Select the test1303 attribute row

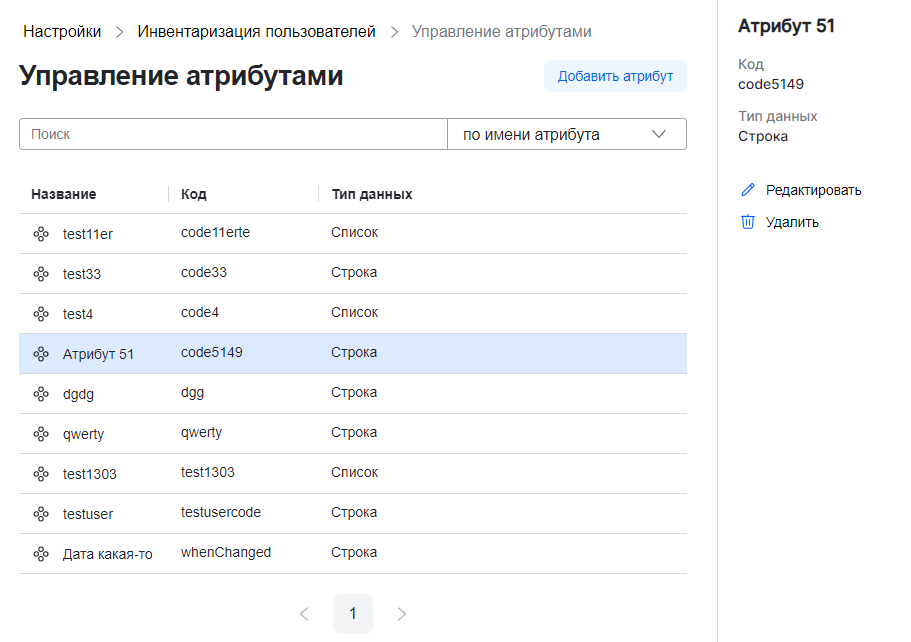(x=352, y=473)
